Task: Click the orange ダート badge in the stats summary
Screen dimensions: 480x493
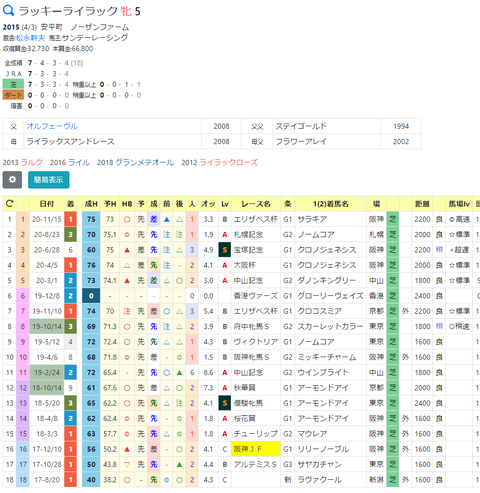Action: (13, 95)
